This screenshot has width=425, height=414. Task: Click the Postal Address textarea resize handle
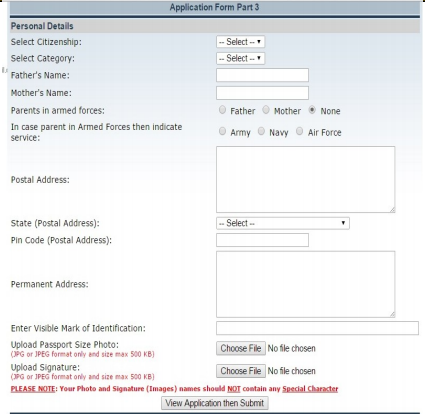(x=392, y=209)
